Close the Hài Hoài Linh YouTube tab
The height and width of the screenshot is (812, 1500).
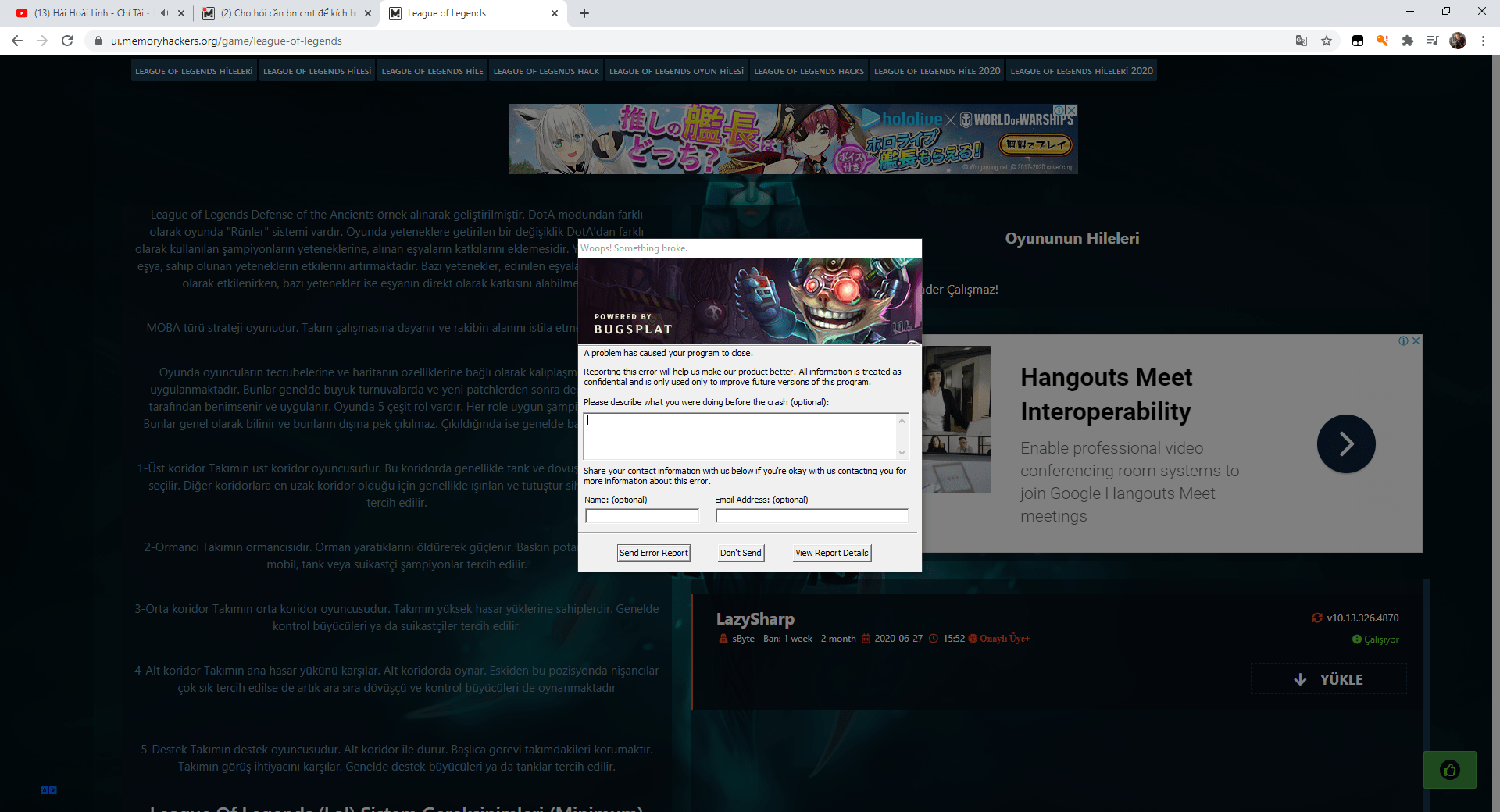pos(181,13)
